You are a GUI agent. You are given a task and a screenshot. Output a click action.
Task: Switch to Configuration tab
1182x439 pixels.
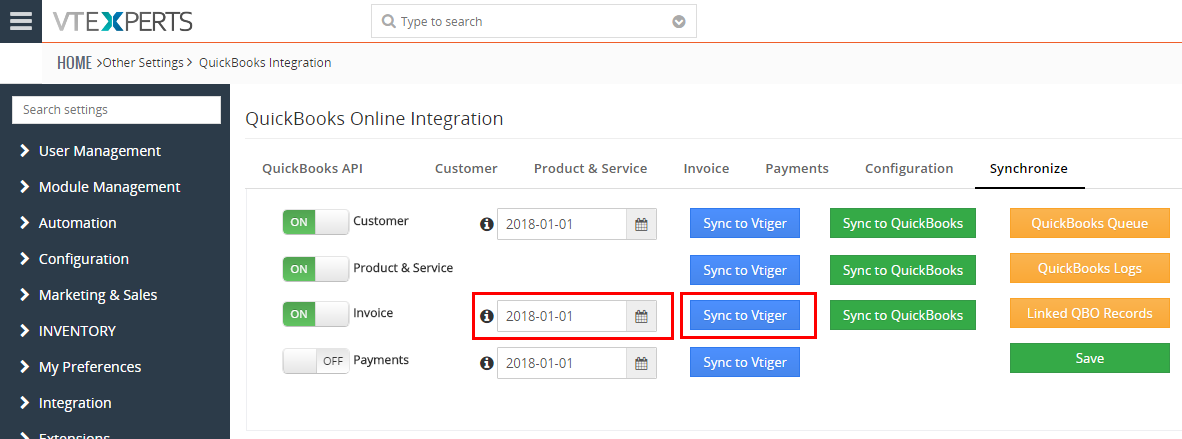coord(909,168)
